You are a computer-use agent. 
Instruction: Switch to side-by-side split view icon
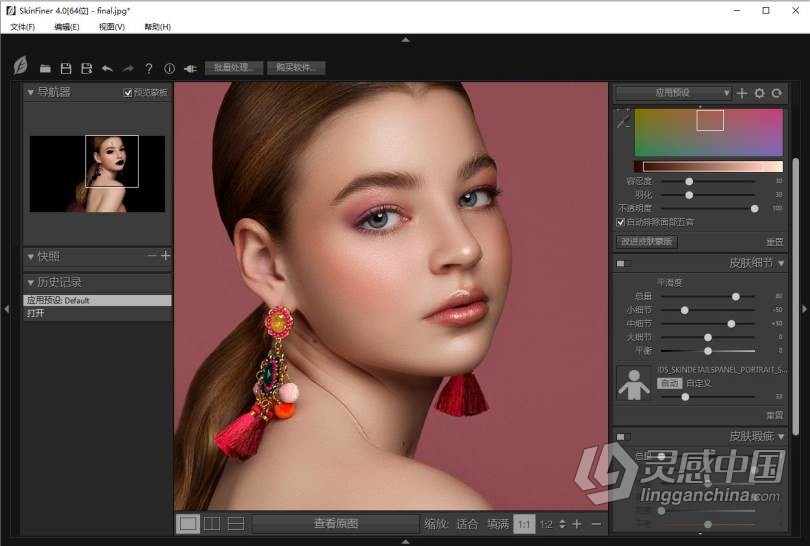(212, 523)
